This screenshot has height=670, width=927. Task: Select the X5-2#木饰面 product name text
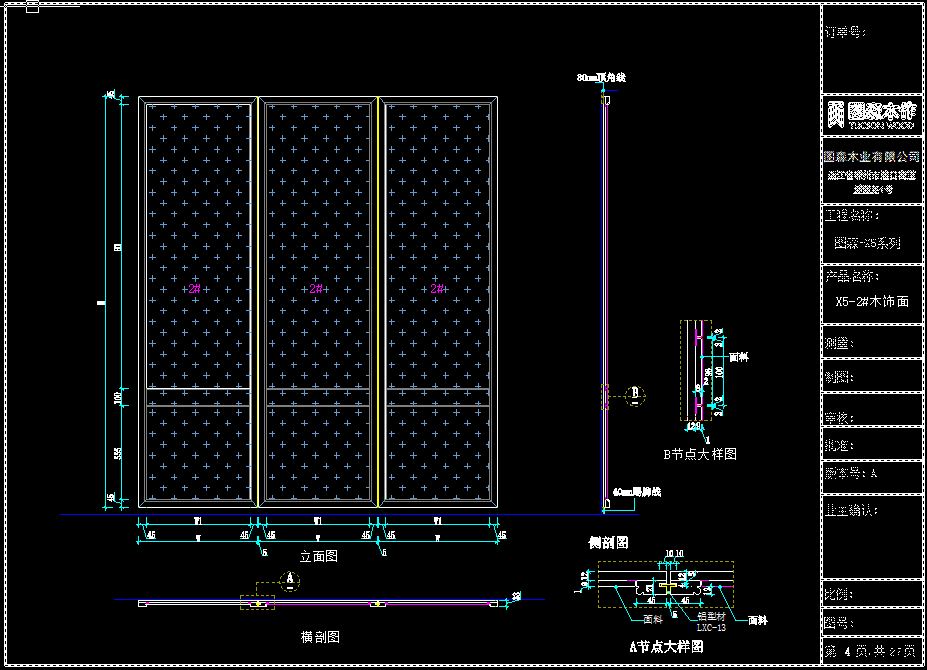(871, 301)
